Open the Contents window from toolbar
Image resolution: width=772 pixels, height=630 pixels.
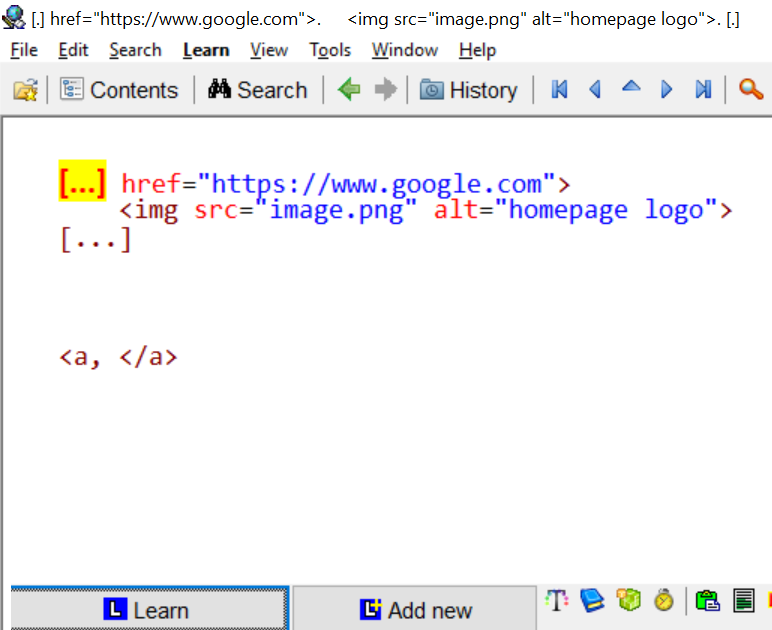(x=119, y=90)
